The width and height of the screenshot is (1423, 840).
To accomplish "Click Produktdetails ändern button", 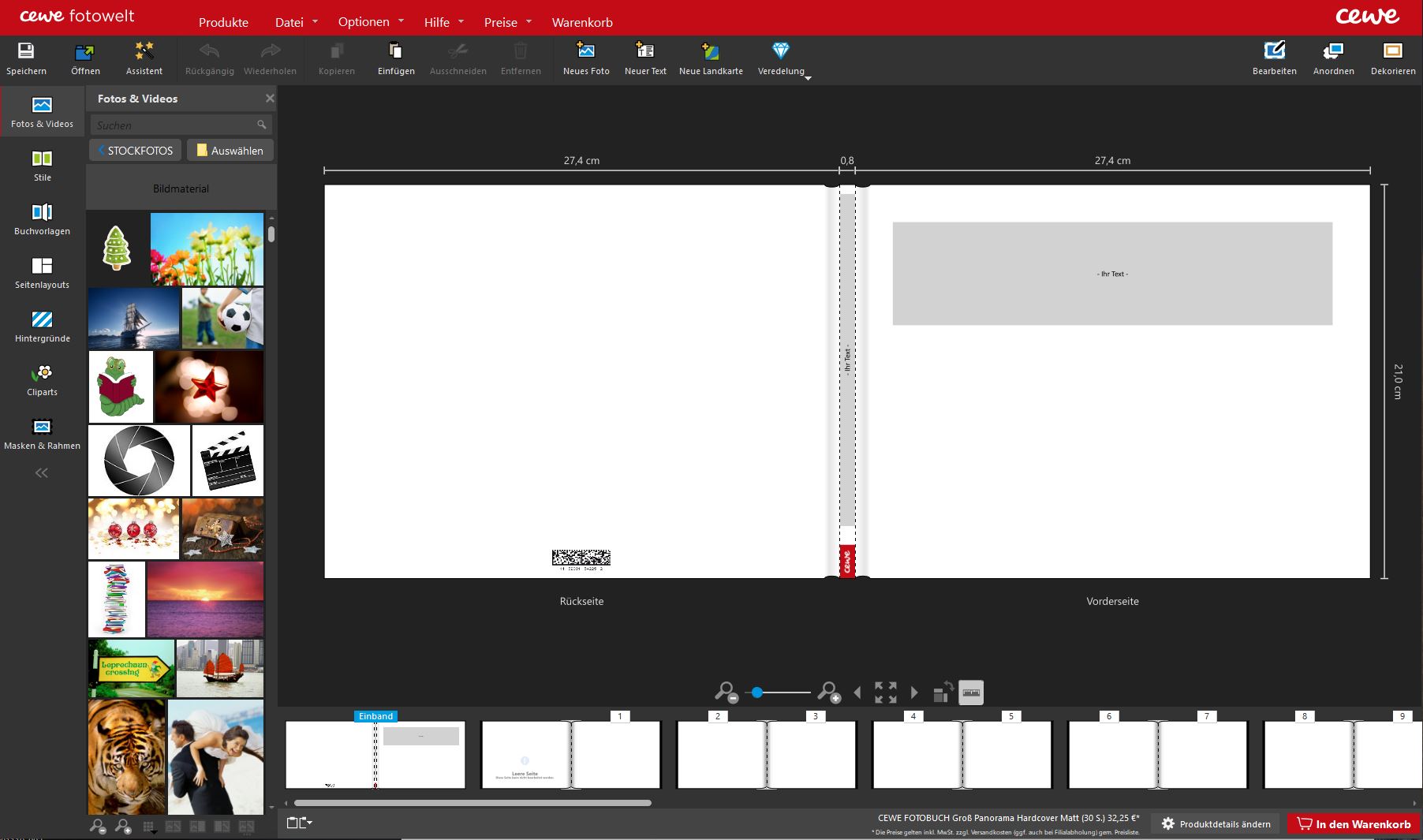I will tap(1216, 824).
